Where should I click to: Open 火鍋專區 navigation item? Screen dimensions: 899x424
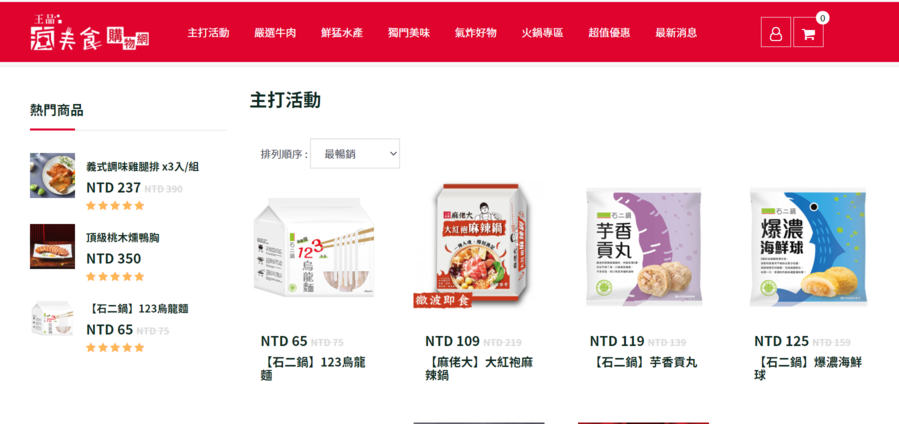pos(542,33)
